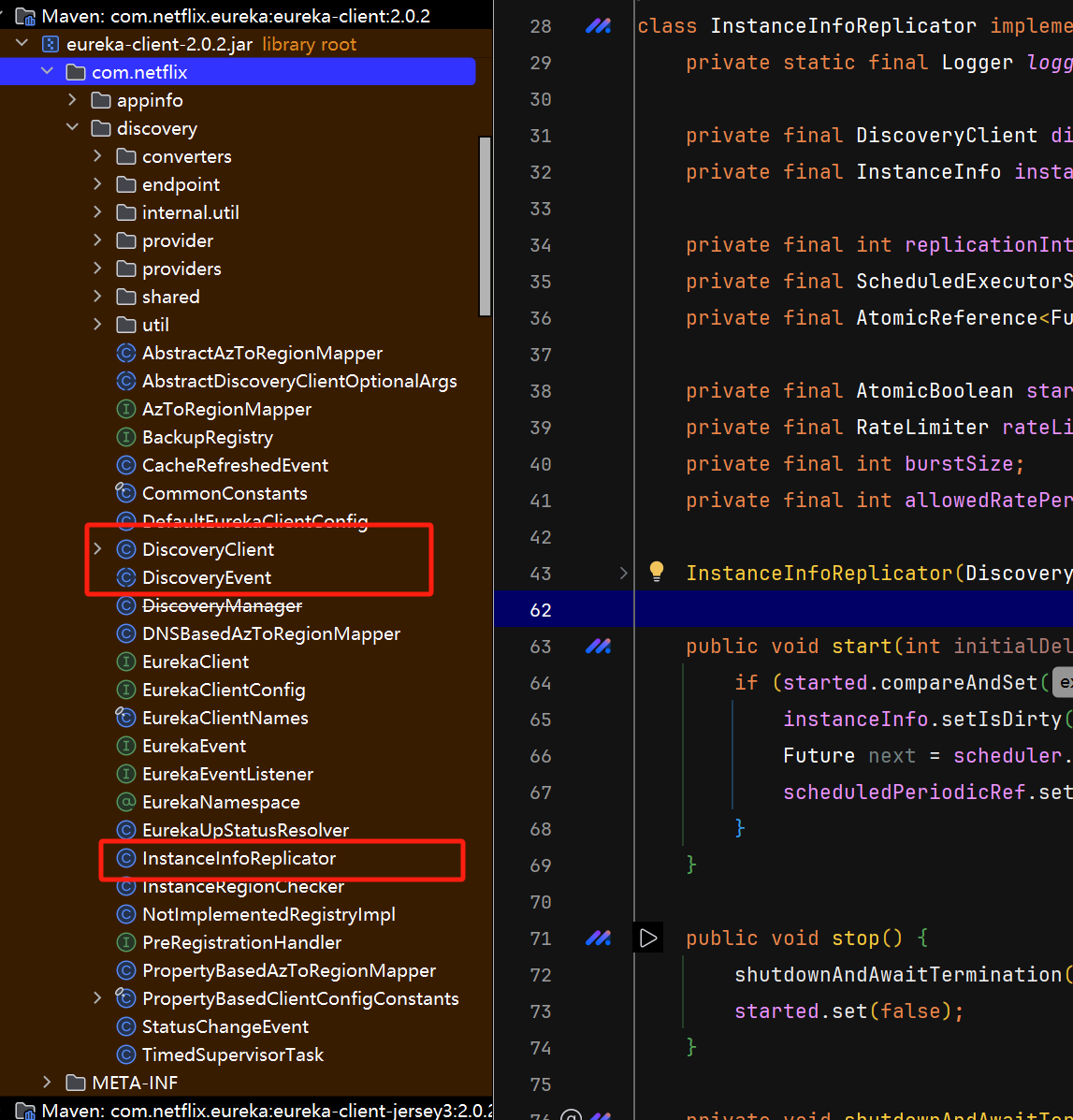The width and height of the screenshot is (1073, 1120).
Task: Click the lightbulb intention icon on line 43
Action: [x=657, y=572]
